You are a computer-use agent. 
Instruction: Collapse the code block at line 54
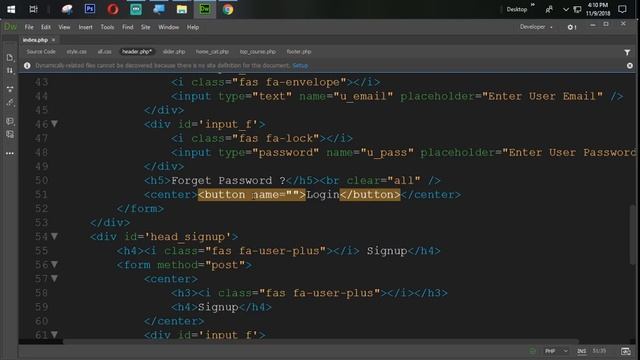point(54,236)
